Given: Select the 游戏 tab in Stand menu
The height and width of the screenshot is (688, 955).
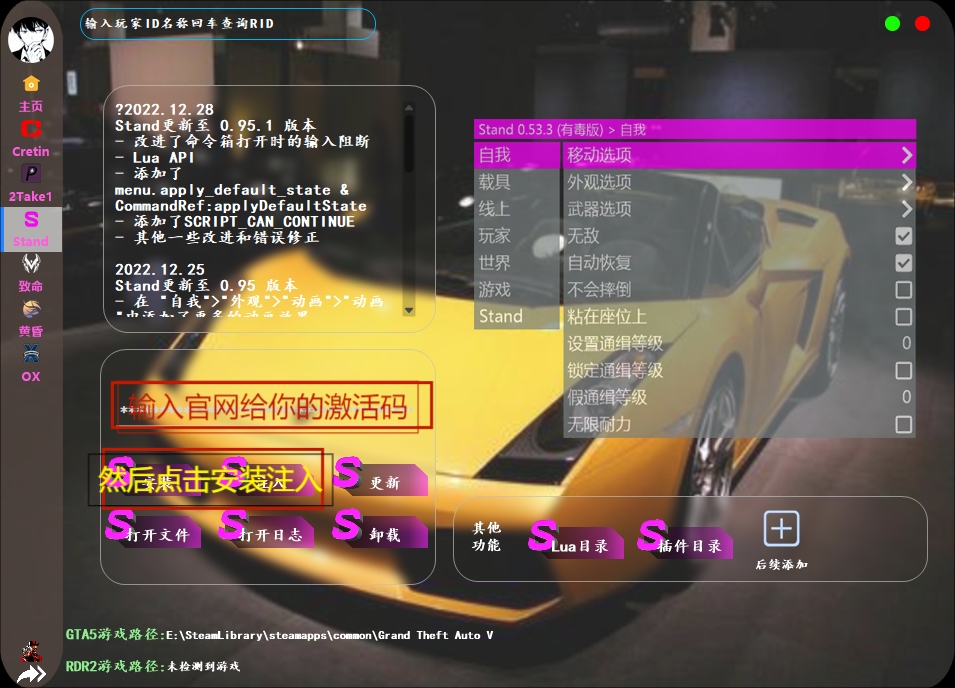Looking at the screenshot, I should (516, 290).
